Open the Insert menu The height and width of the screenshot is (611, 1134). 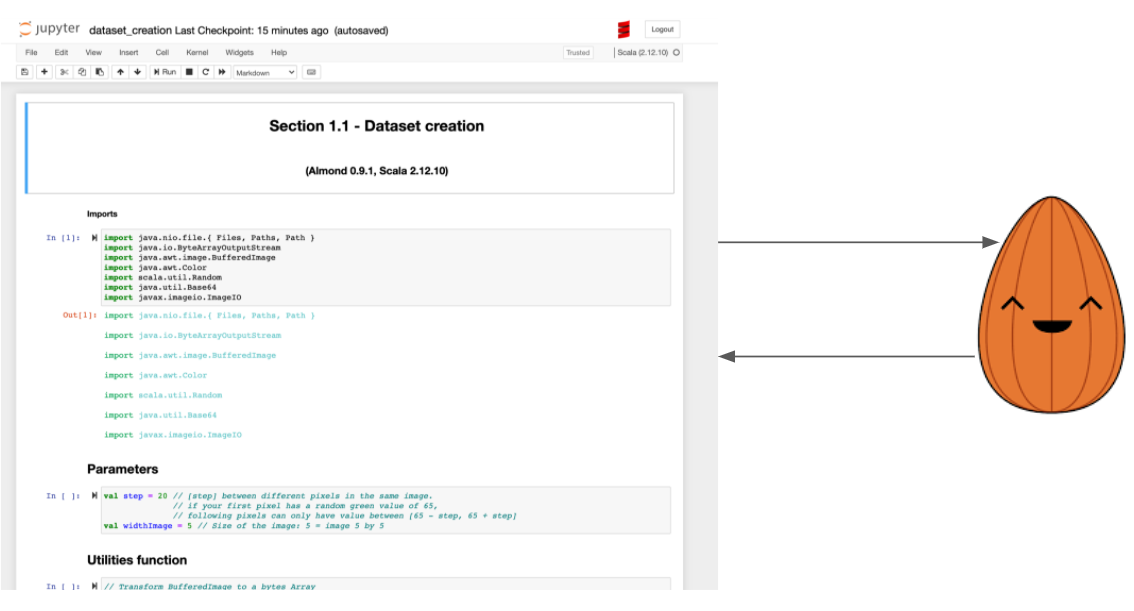129,53
